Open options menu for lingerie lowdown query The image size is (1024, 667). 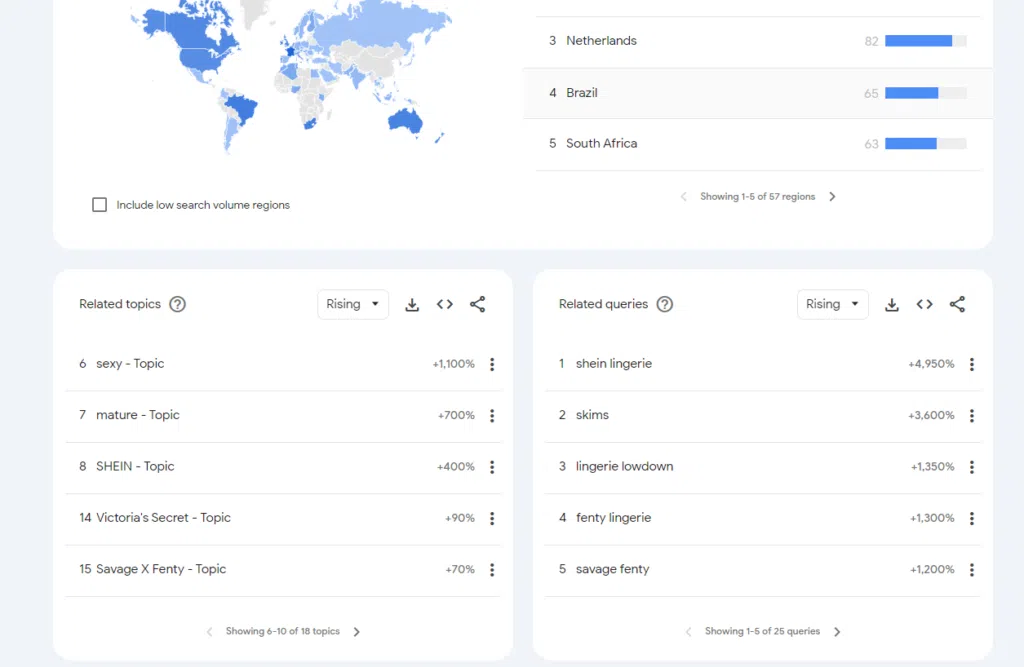972,467
